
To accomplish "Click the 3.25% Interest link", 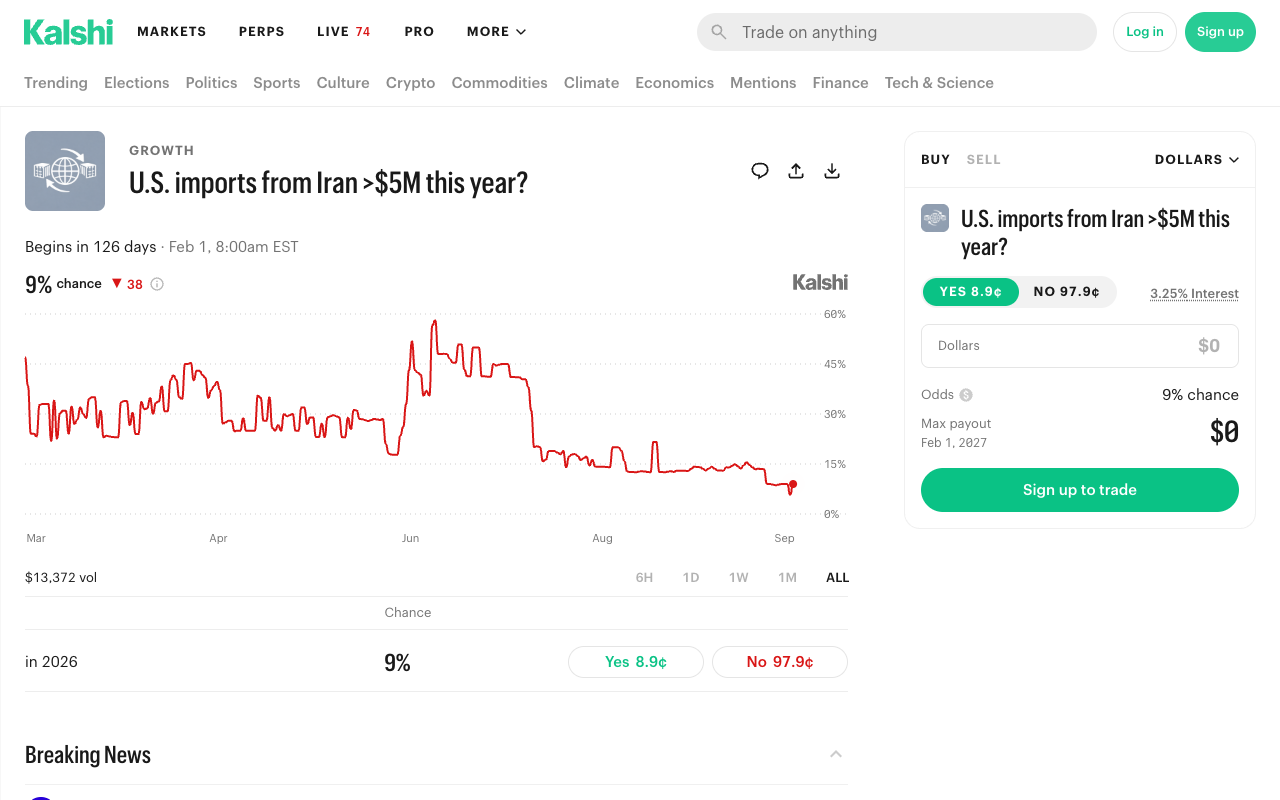I will (x=1194, y=294).
